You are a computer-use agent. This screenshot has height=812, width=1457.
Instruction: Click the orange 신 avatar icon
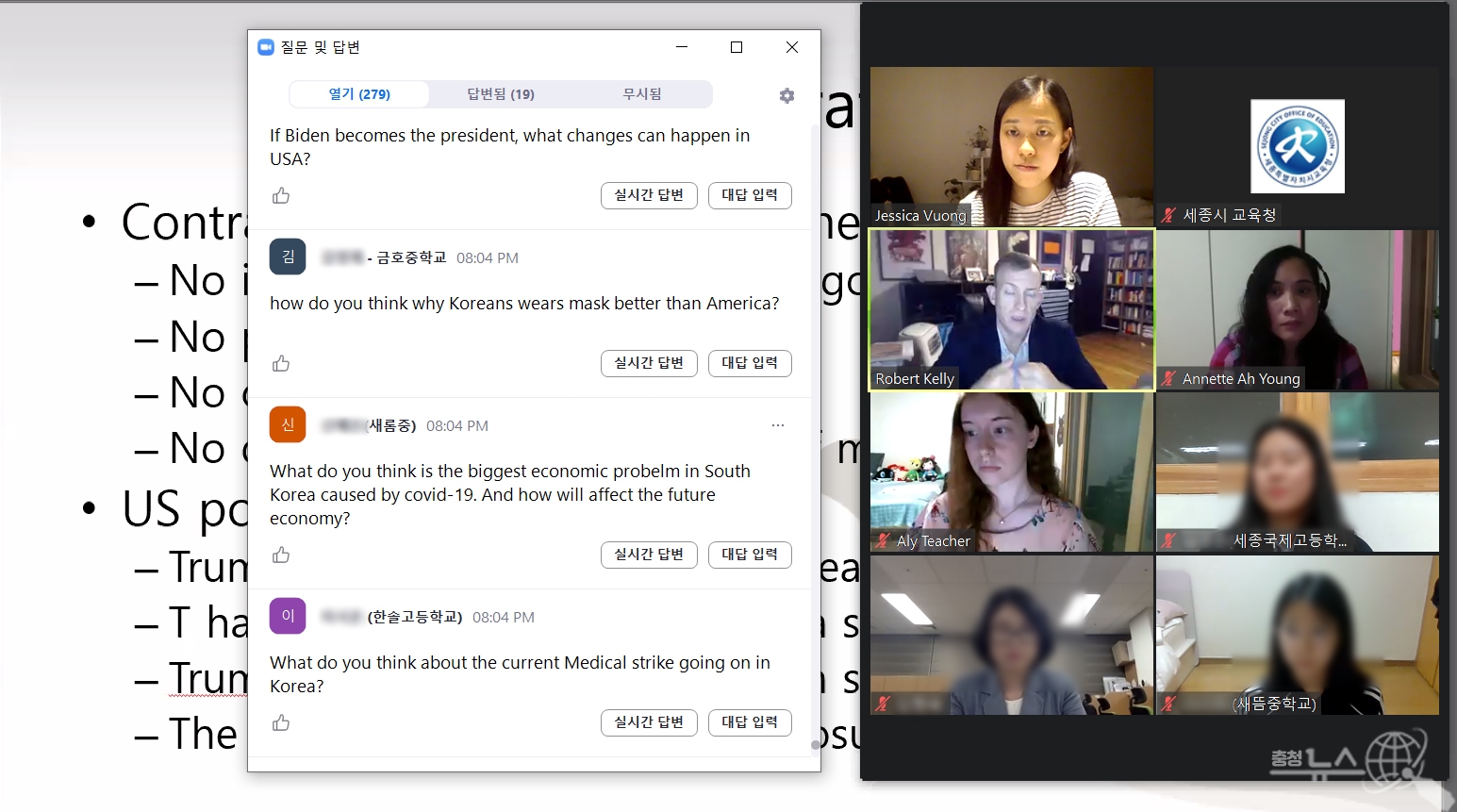point(288,424)
